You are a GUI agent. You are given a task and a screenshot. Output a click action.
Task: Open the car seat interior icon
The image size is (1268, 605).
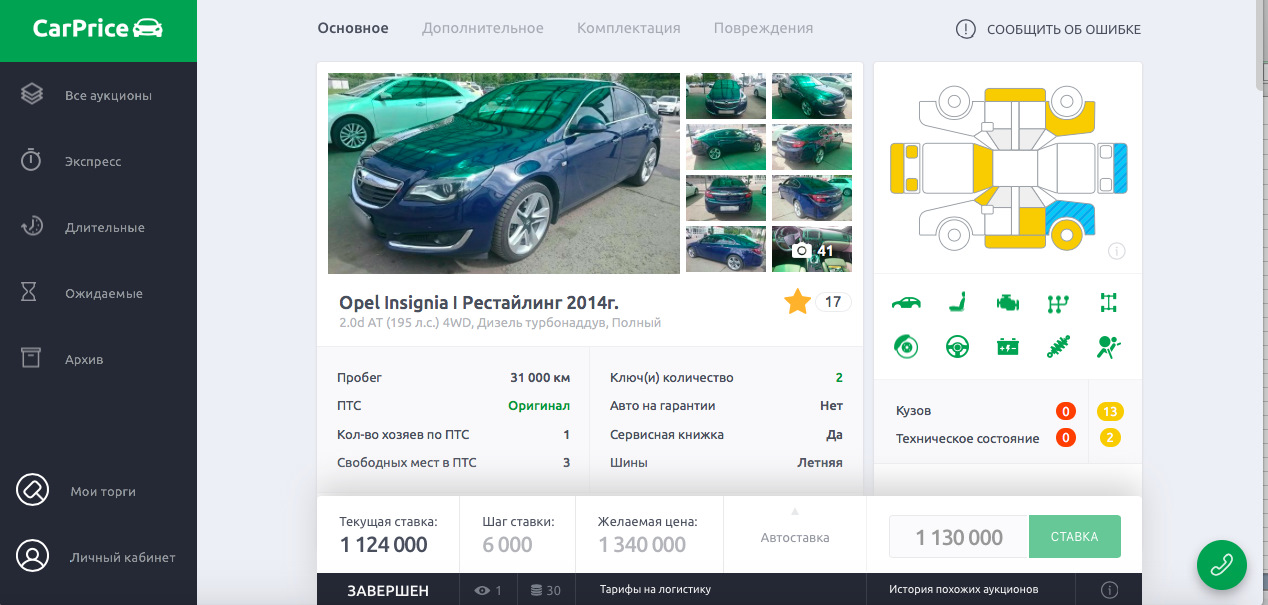(957, 302)
